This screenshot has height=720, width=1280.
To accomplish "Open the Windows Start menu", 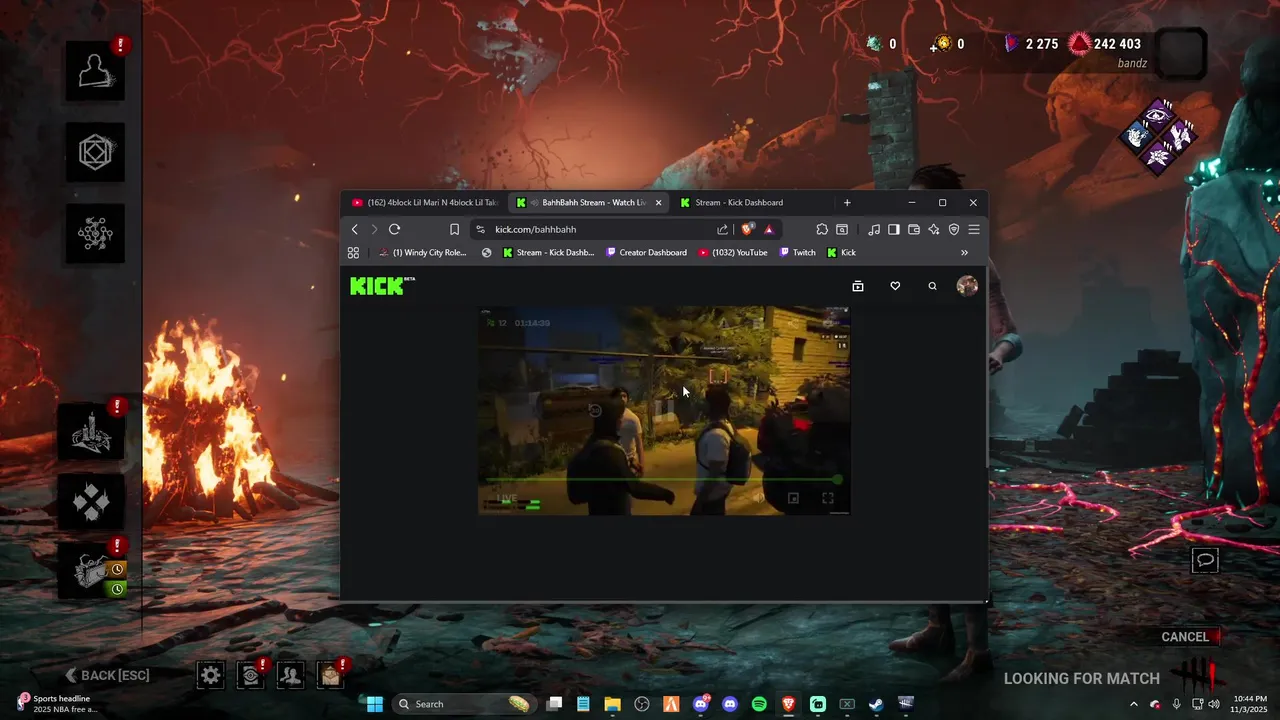I will tap(374, 704).
